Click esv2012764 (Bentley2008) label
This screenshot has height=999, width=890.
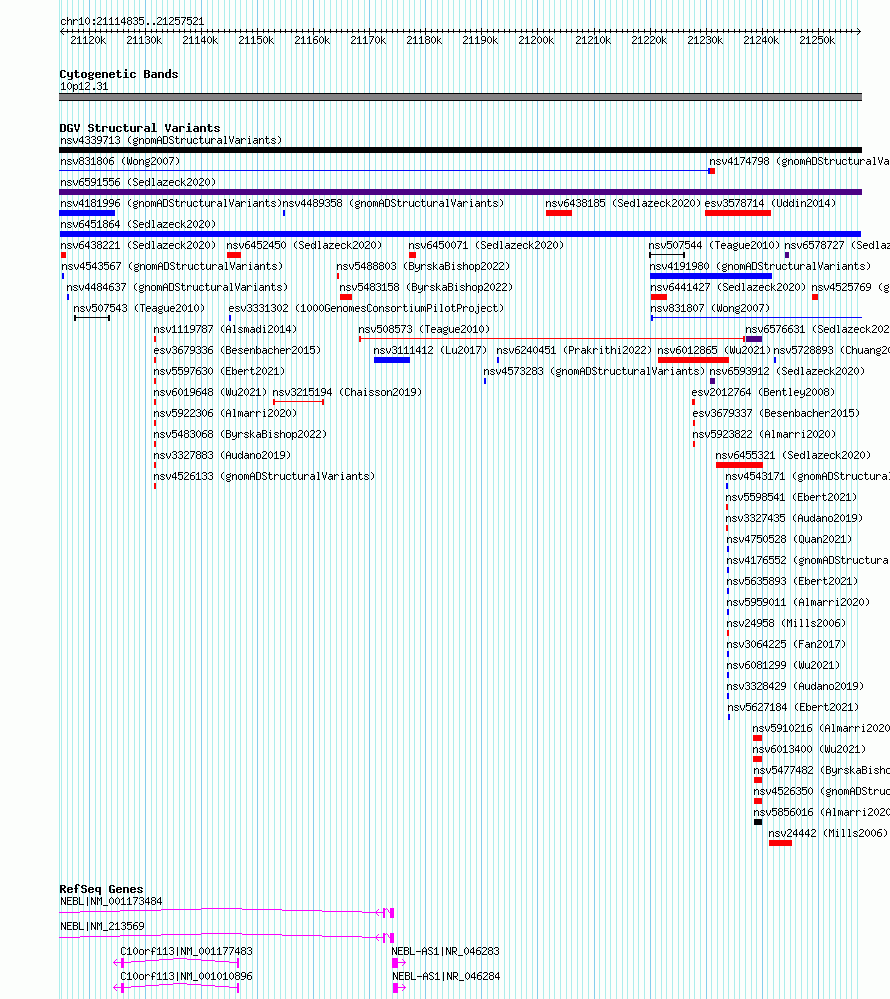coord(763,392)
